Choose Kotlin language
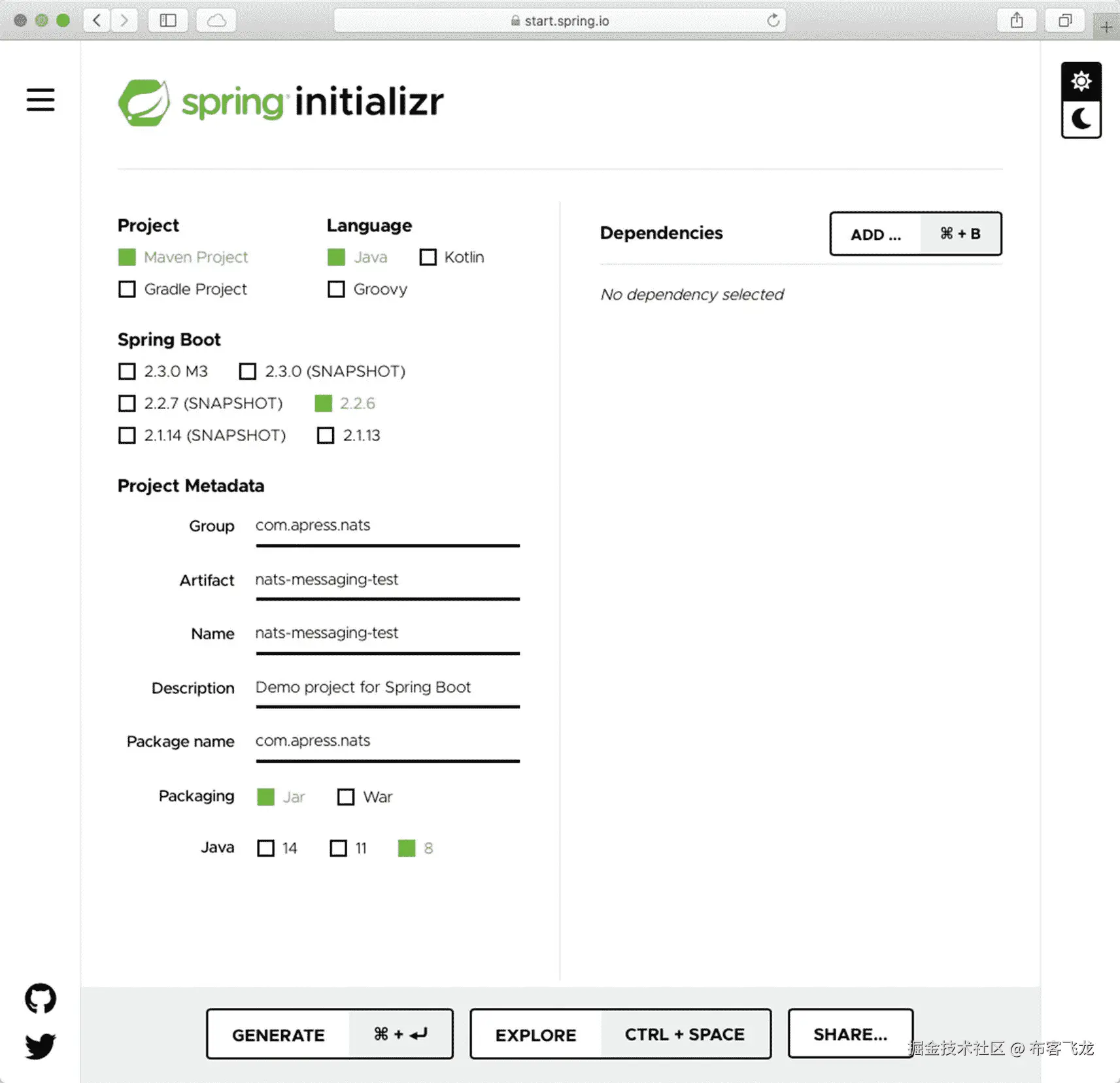 [x=452, y=257]
